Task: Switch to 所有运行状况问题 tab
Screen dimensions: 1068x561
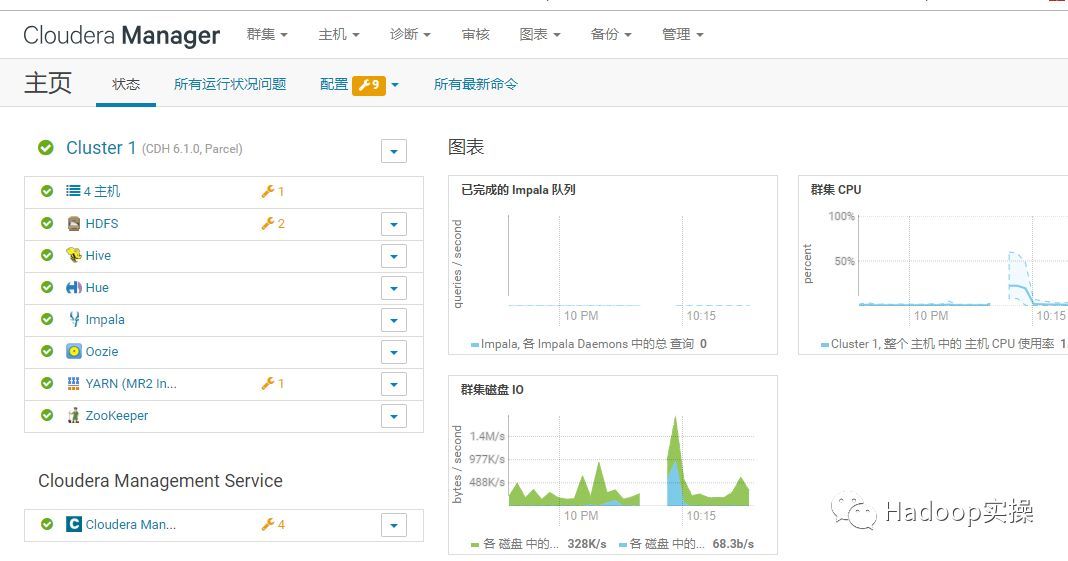Action: tap(230, 84)
